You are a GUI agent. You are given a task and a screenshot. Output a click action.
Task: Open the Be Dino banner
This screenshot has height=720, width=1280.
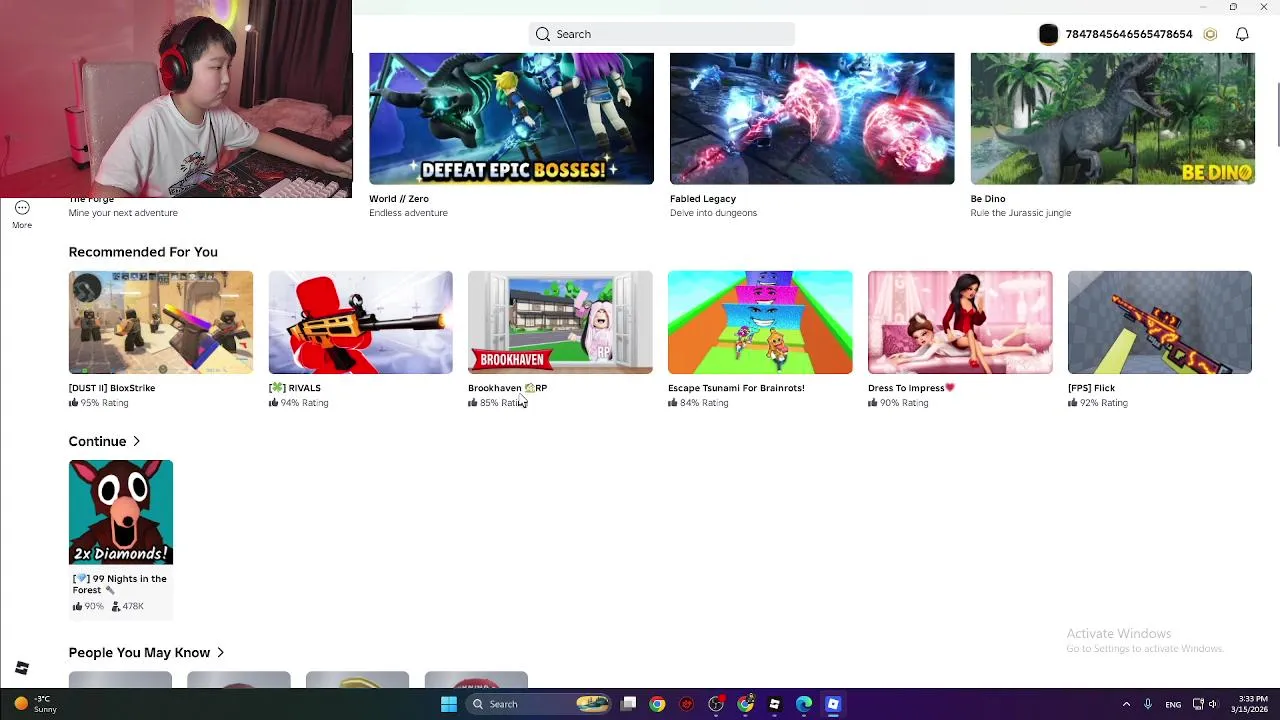(1112, 119)
